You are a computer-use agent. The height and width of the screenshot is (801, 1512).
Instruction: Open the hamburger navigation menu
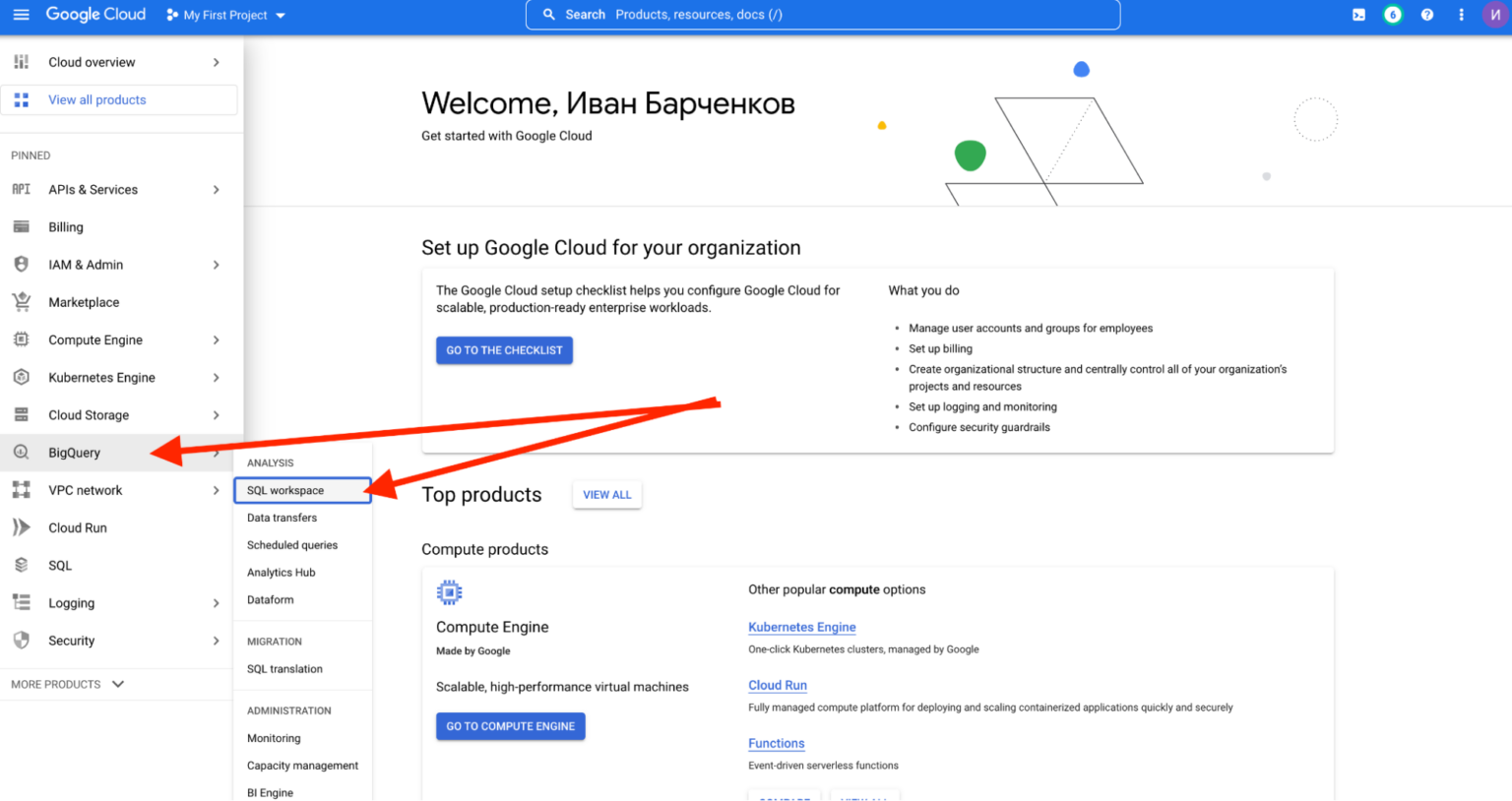pyautogui.click(x=21, y=15)
